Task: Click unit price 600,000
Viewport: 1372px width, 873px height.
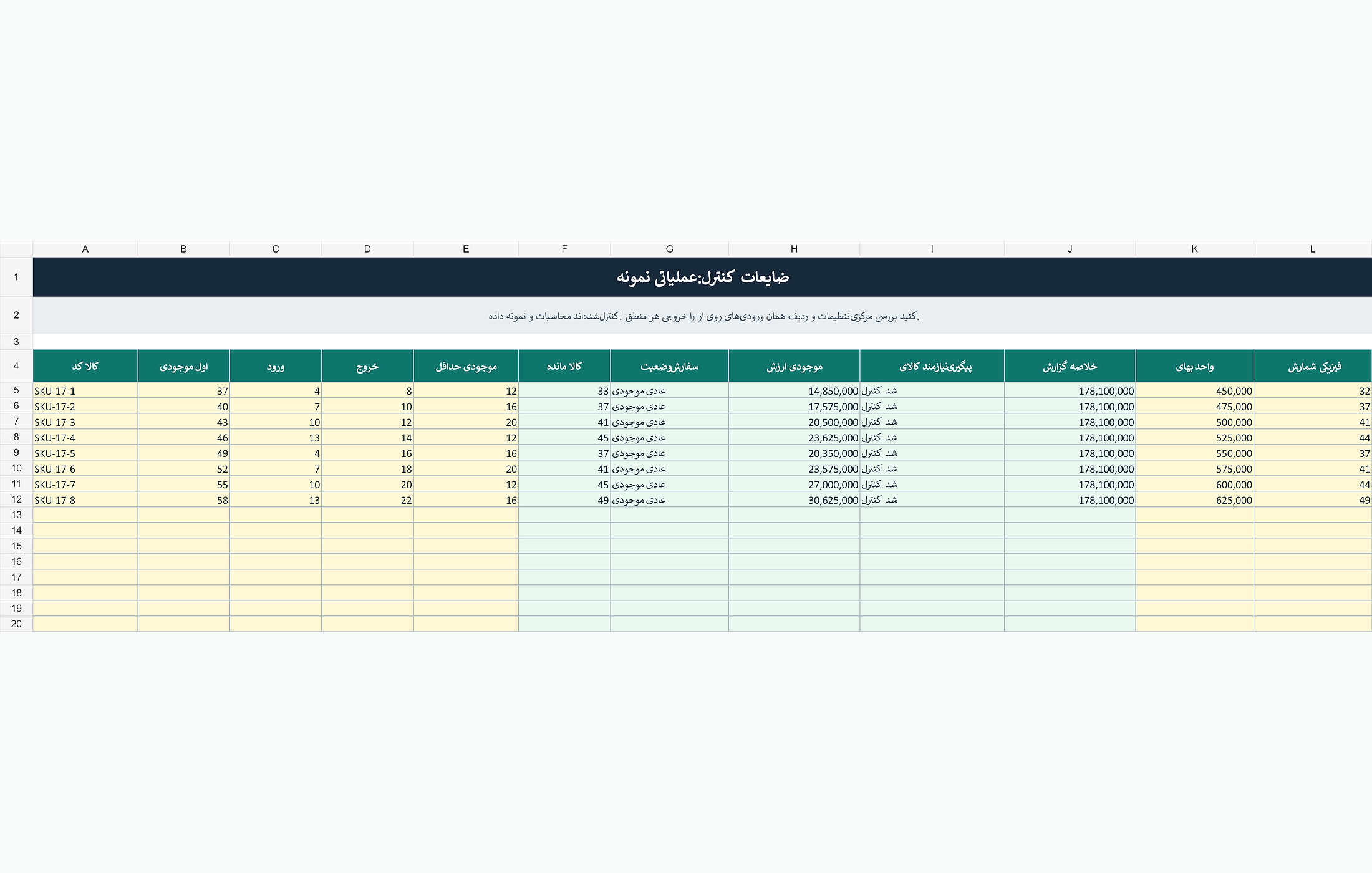Action: 1194,484
